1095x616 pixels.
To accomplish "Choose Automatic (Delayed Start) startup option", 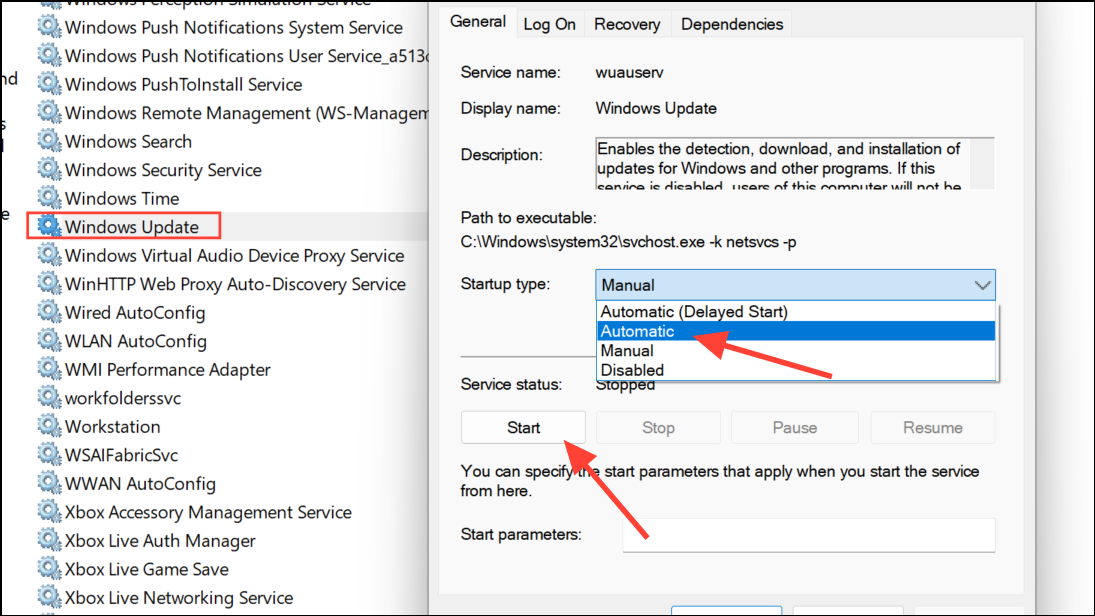I will pos(795,311).
